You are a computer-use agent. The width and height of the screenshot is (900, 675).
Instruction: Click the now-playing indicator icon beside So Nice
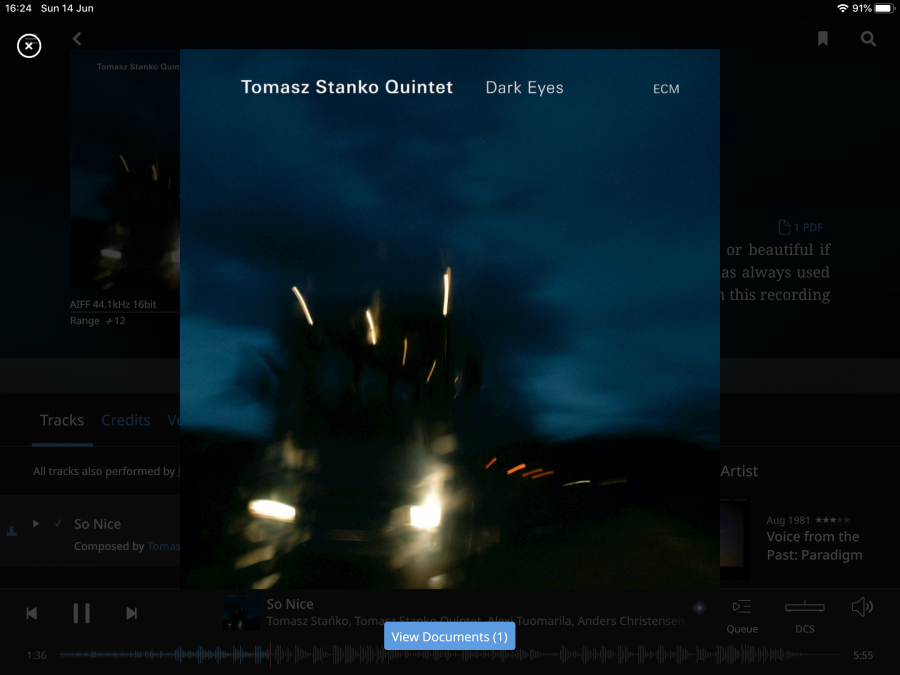11,531
